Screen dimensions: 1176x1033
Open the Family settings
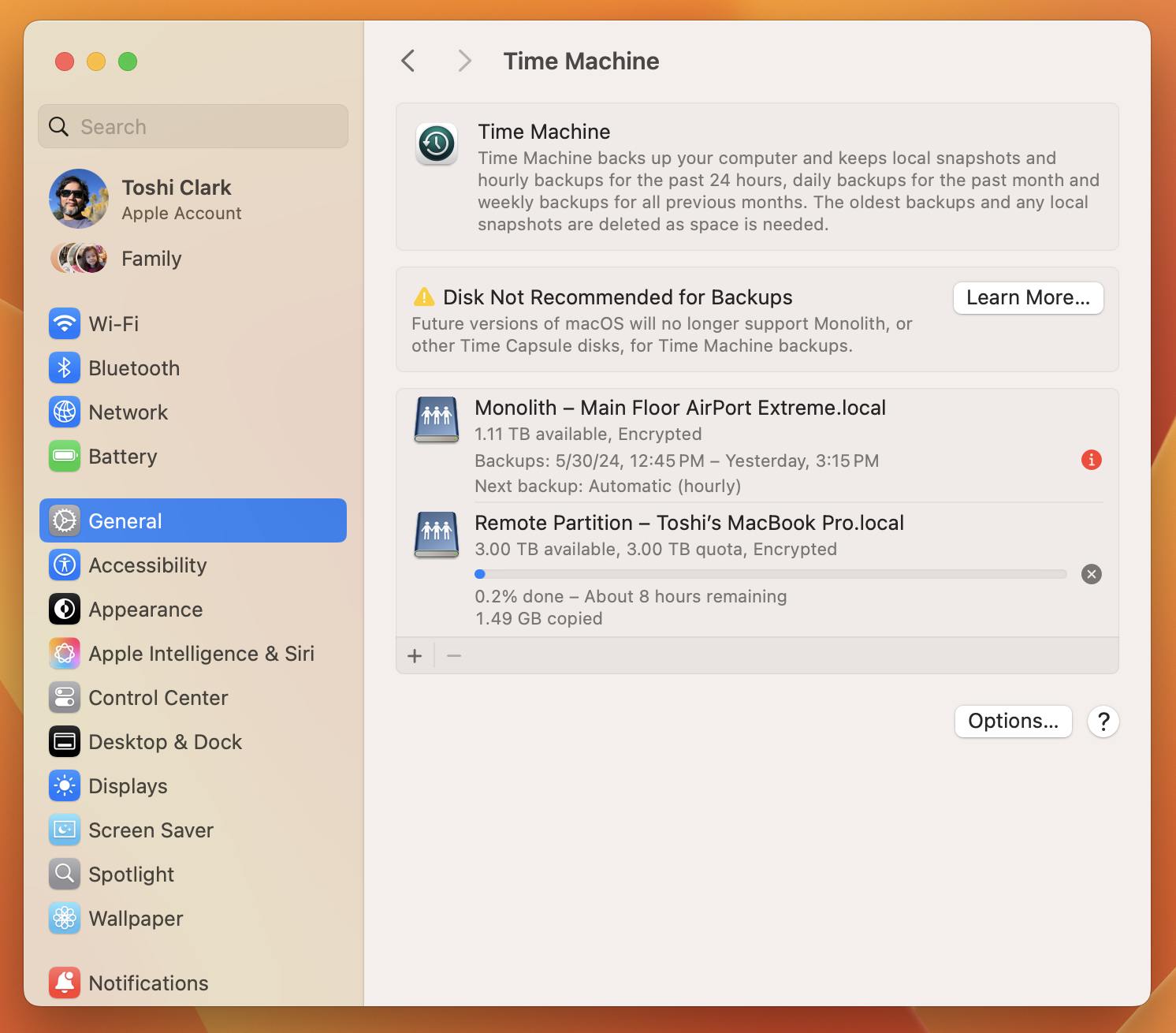tap(193, 259)
